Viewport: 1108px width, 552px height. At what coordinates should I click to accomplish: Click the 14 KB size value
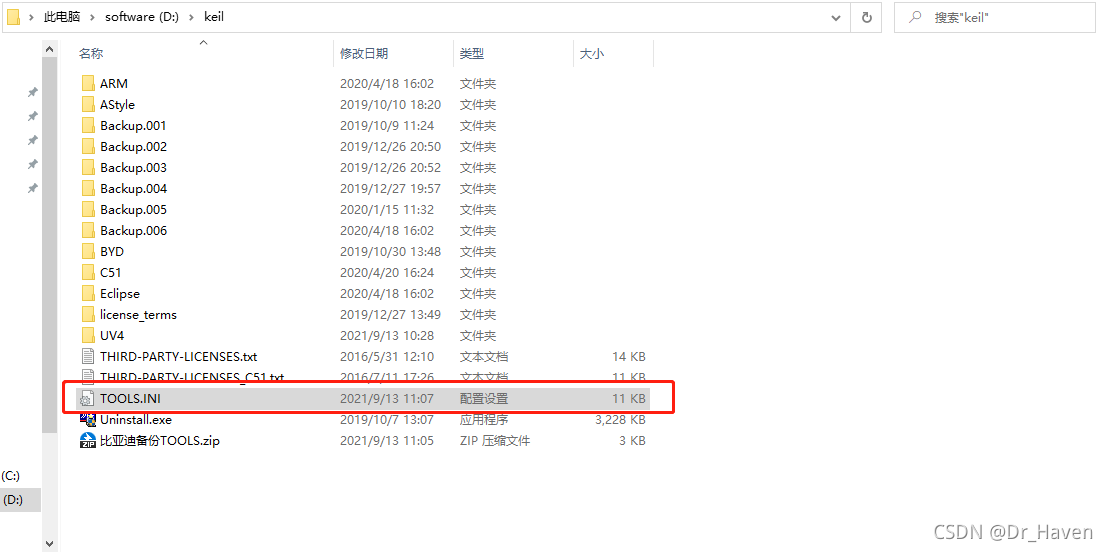click(x=628, y=357)
